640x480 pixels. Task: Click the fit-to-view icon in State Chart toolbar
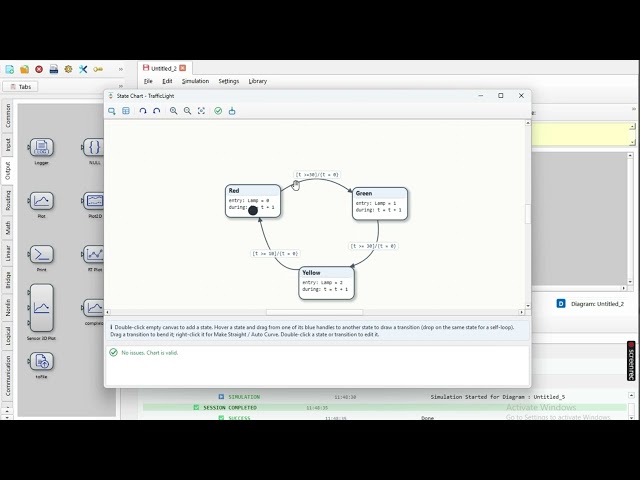(x=201, y=111)
